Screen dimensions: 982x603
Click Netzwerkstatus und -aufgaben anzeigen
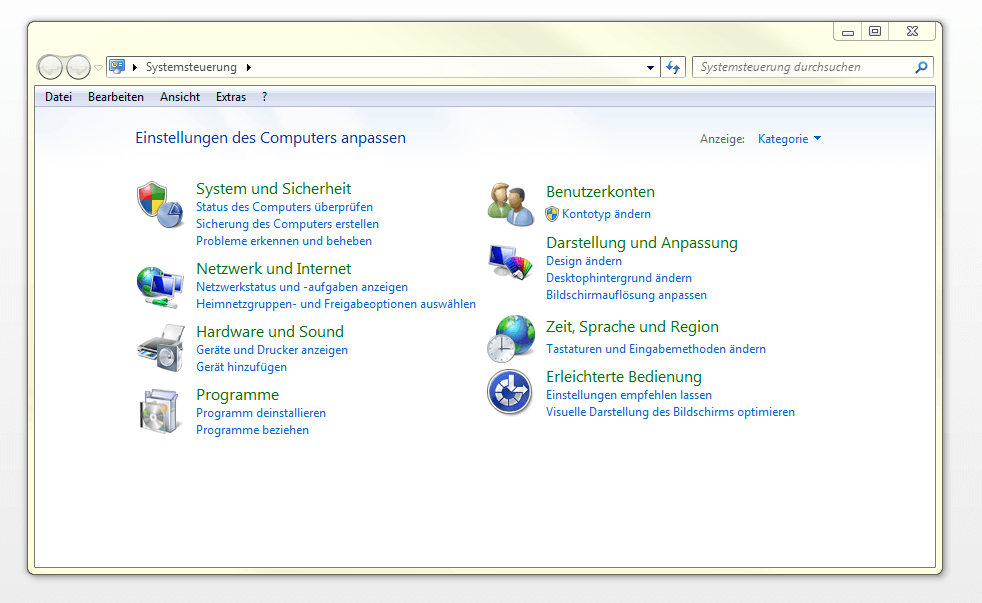pos(302,287)
